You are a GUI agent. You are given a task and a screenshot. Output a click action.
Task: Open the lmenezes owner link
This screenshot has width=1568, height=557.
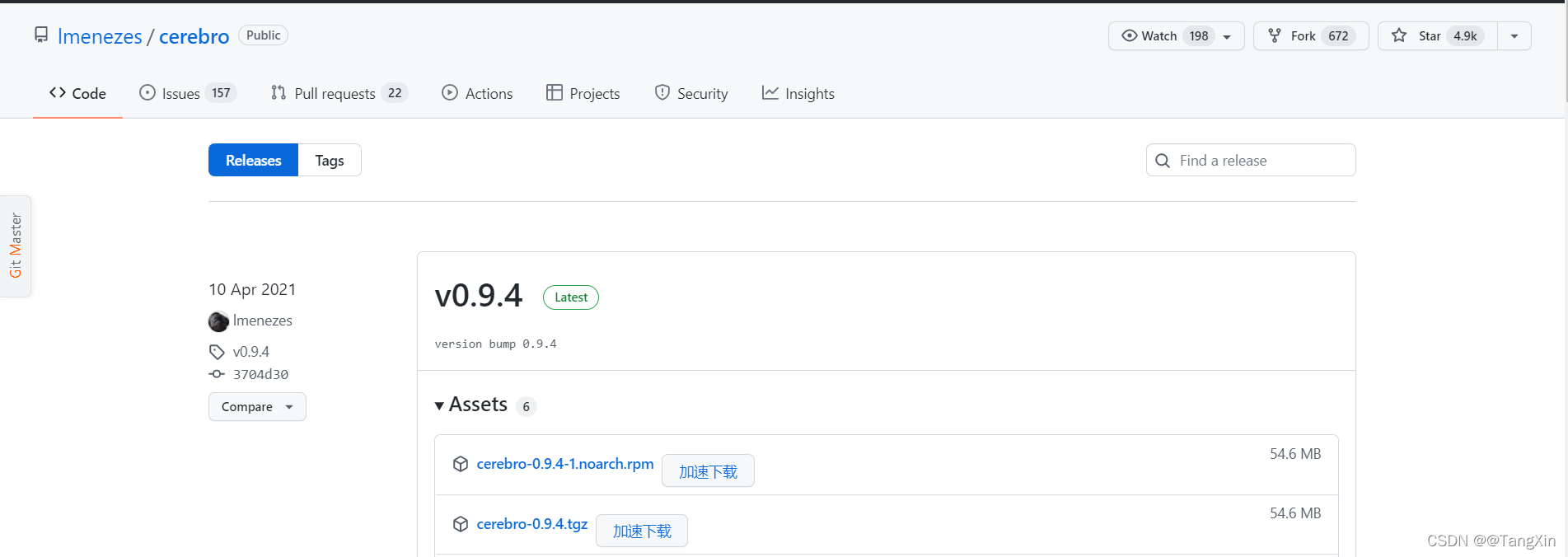[100, 36]
